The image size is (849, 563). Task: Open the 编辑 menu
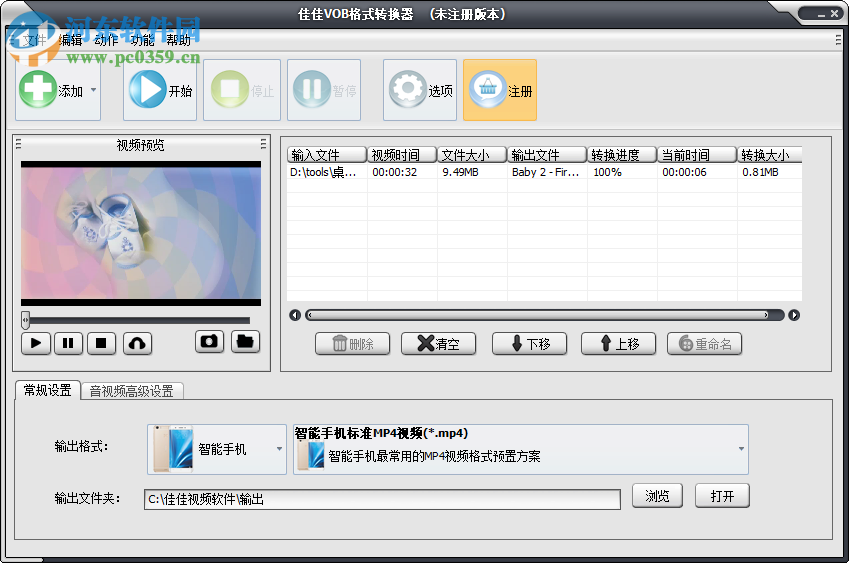(x=70, y=40)
